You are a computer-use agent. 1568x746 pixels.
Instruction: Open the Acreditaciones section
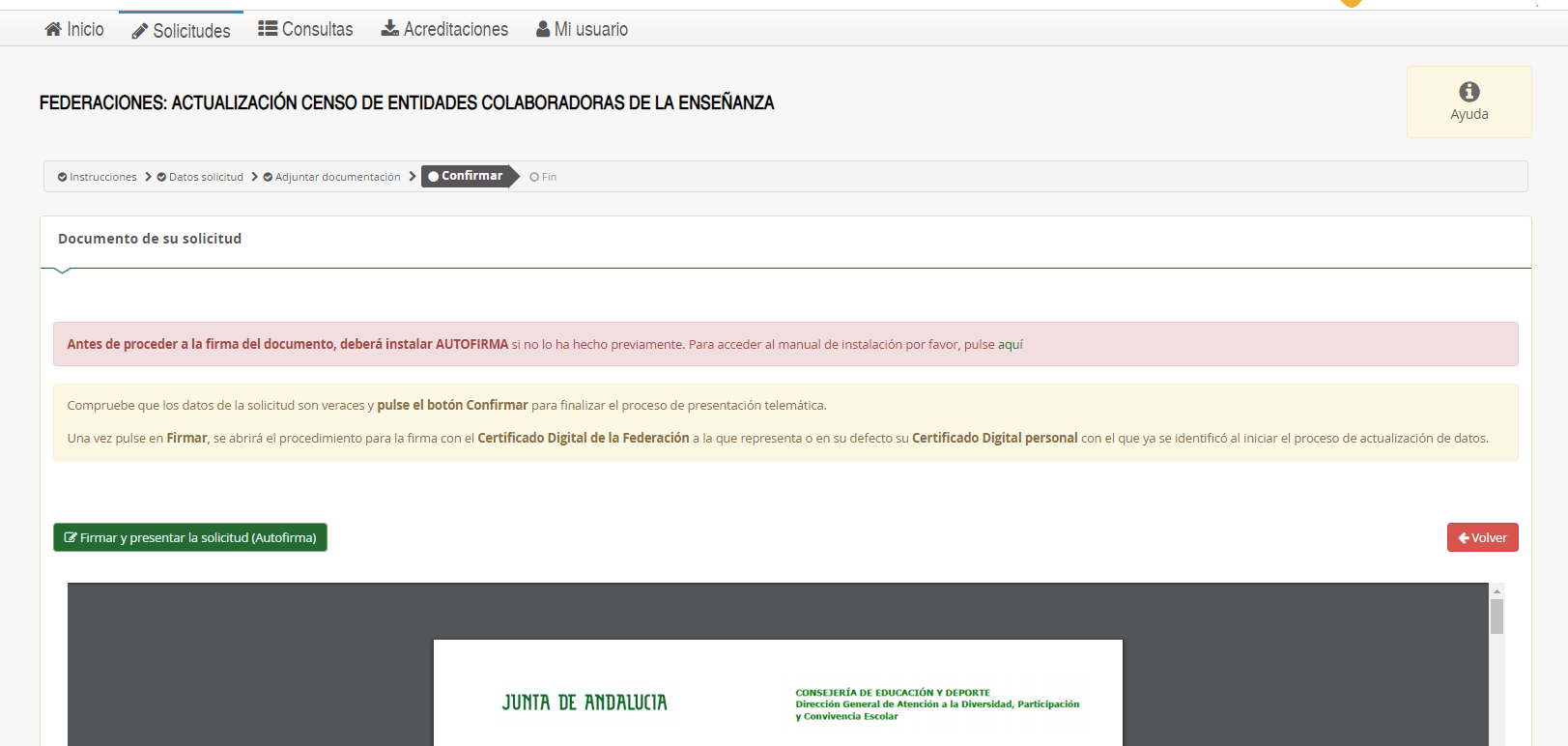pos(444,29)
